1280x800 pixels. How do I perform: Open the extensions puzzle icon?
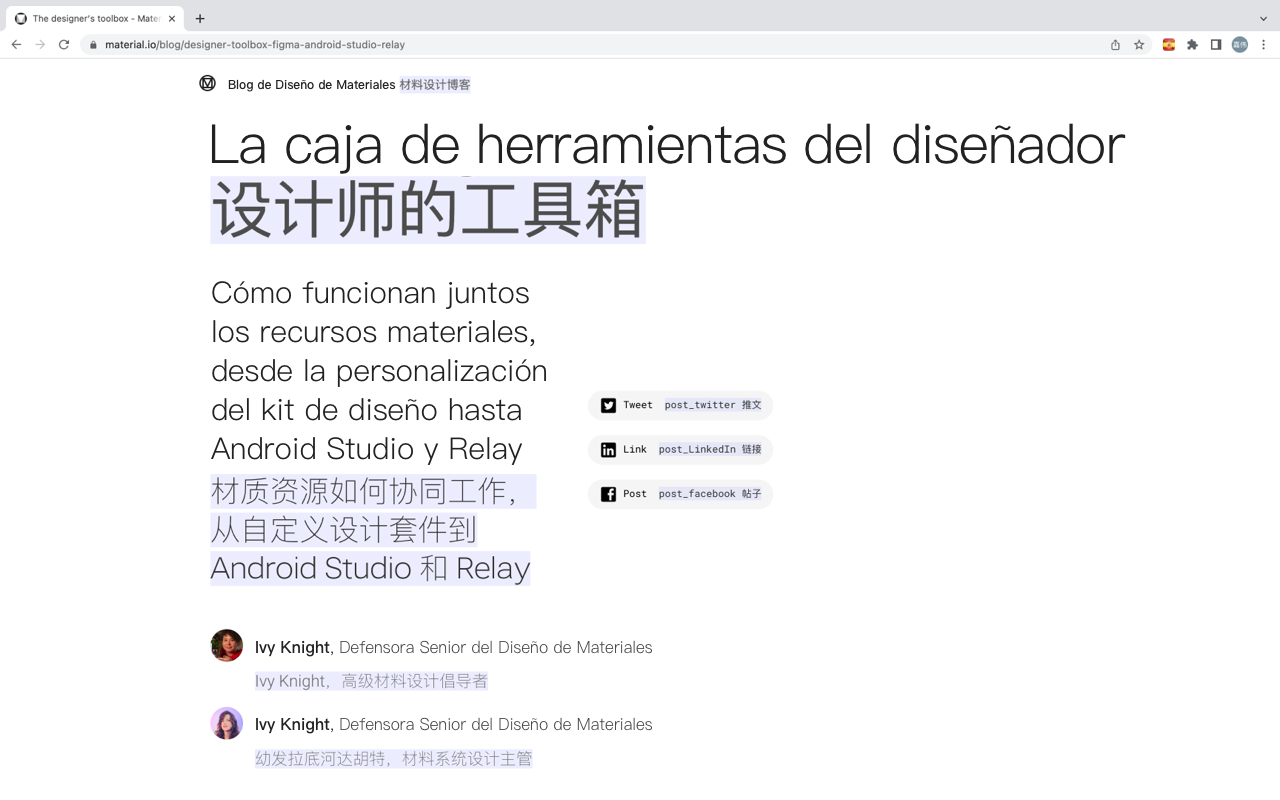1192,45
